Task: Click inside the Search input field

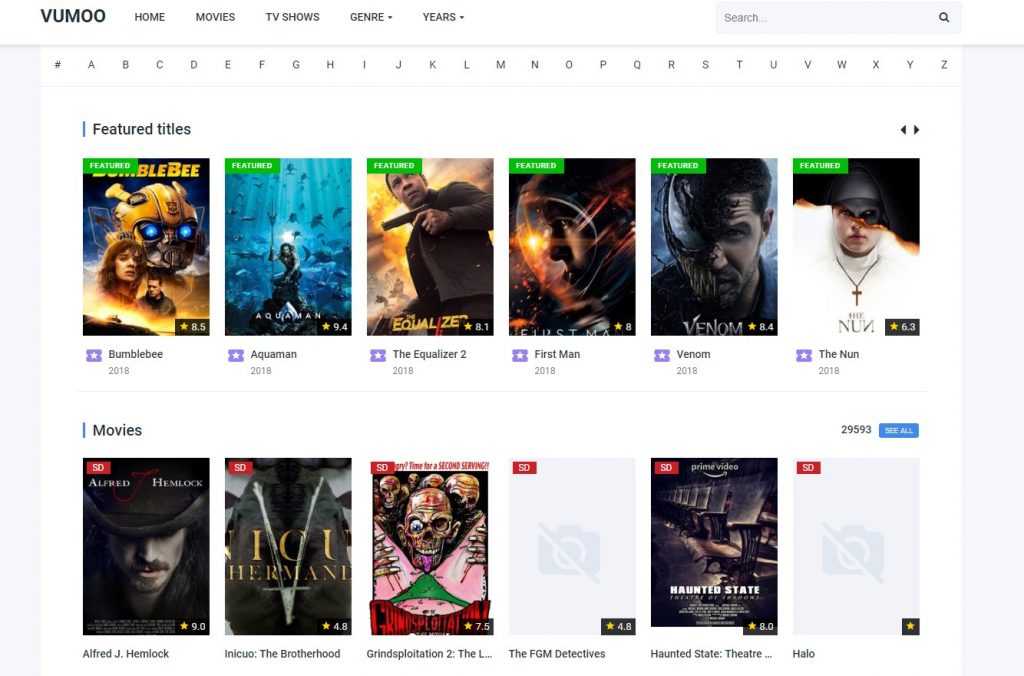Action: [x=820, y=17]
